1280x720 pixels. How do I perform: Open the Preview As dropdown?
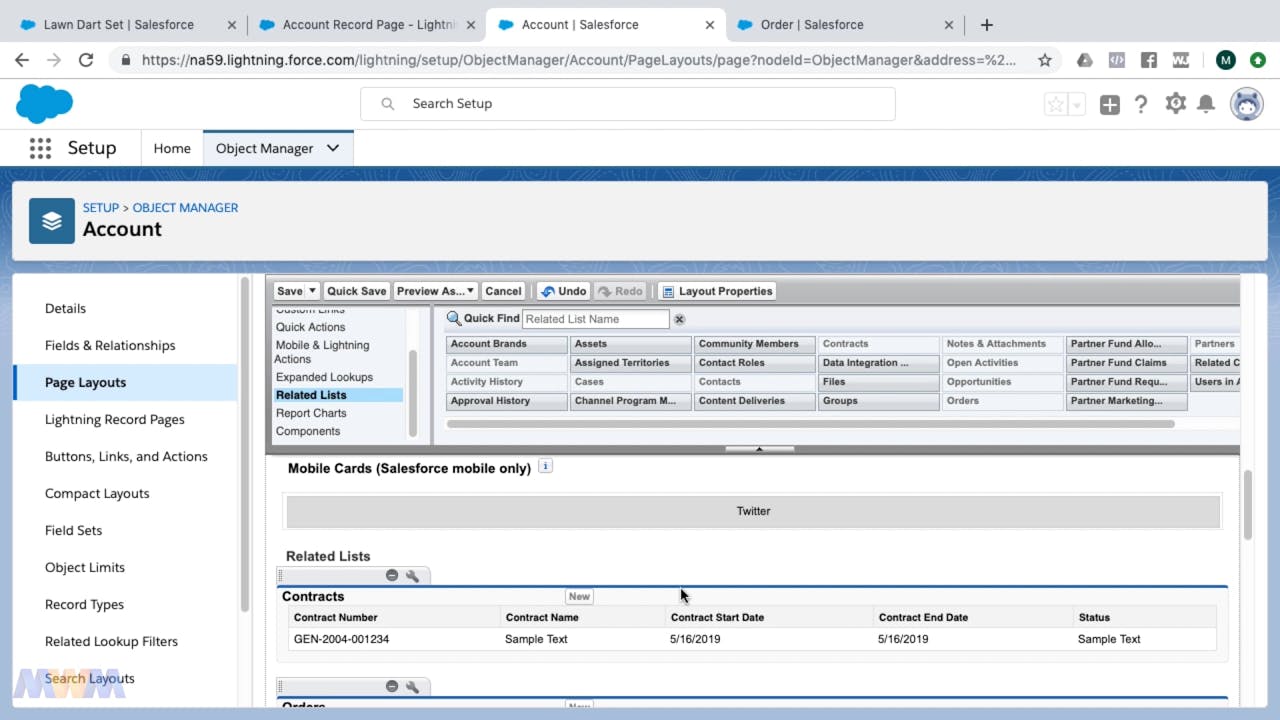point(435,291)
